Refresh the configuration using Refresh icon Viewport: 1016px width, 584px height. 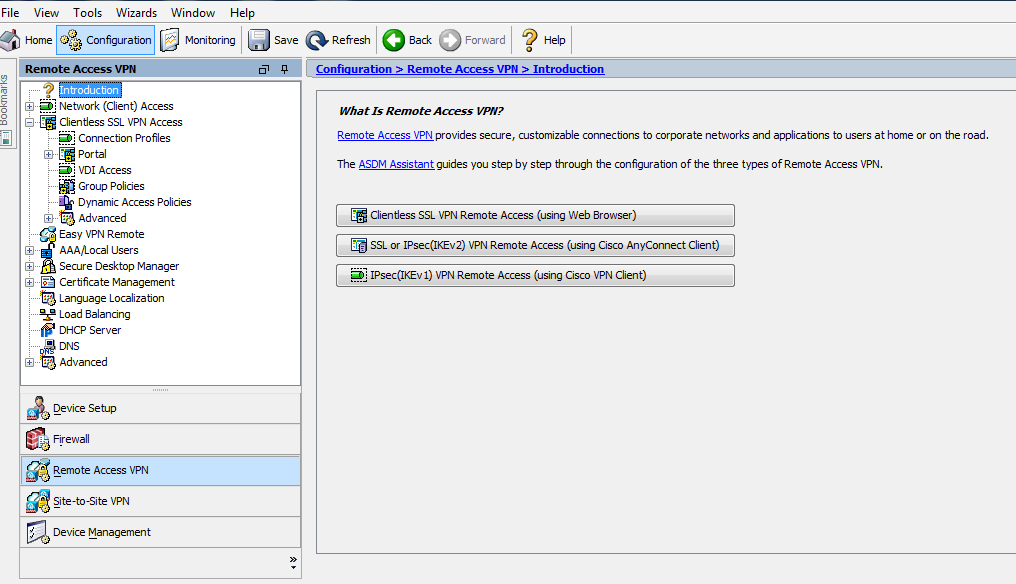coord(317,40)
